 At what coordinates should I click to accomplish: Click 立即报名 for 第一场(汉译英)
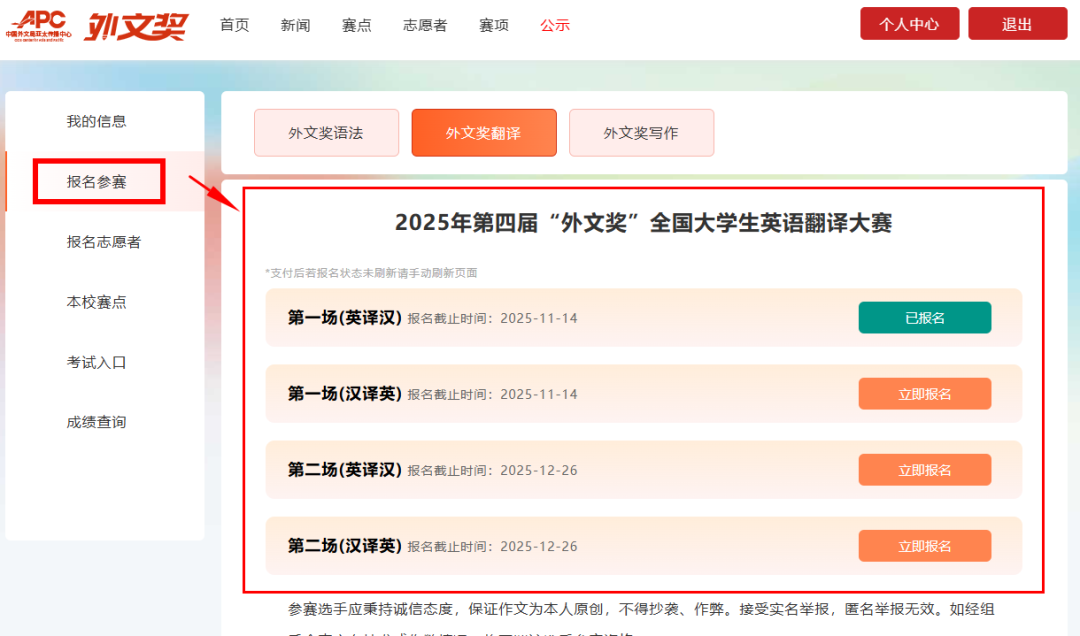(924, 393)
